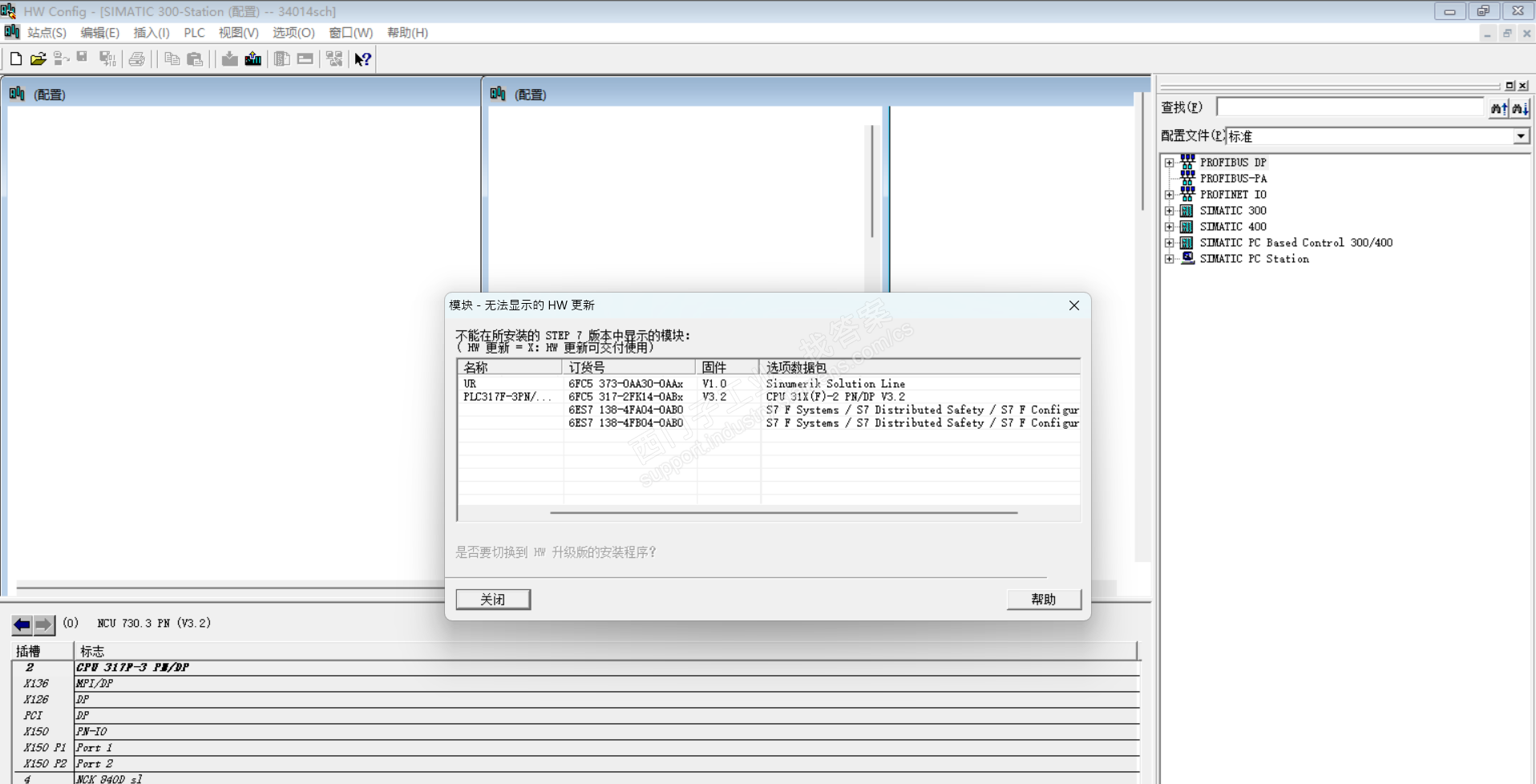Click the Save floppy disk toolbar icon
The width and height of the screenshot is (1536, 784).
pos(82,59)
